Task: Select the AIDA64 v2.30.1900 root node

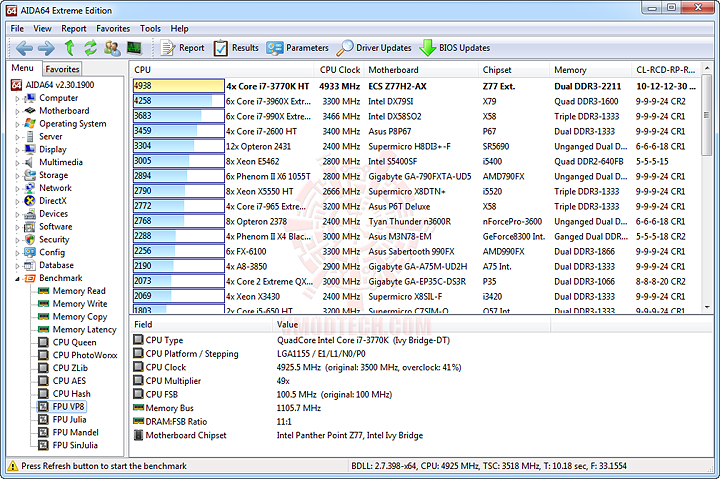Action: pos(53,85)
